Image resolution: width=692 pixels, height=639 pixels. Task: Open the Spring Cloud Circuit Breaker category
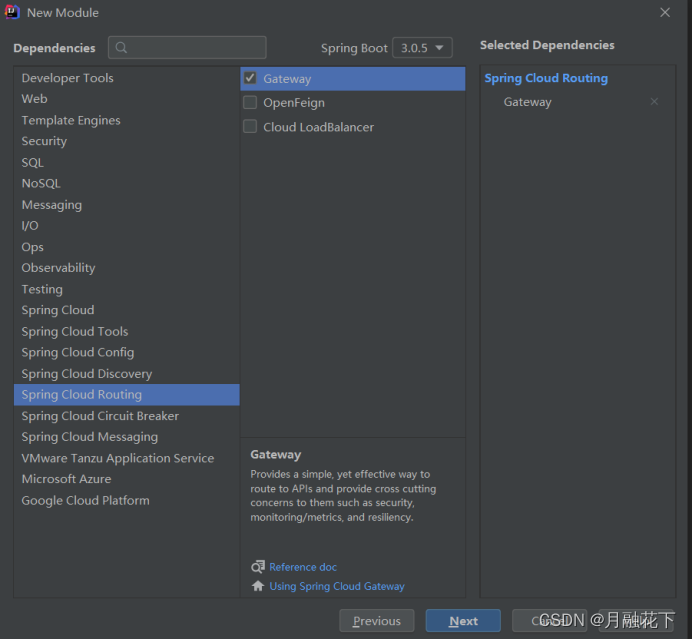(x=127, y=416)
